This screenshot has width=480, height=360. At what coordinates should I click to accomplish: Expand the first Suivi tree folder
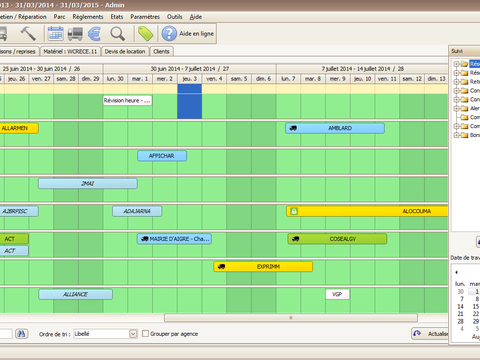pyautogui.click(x=456, y=64)
